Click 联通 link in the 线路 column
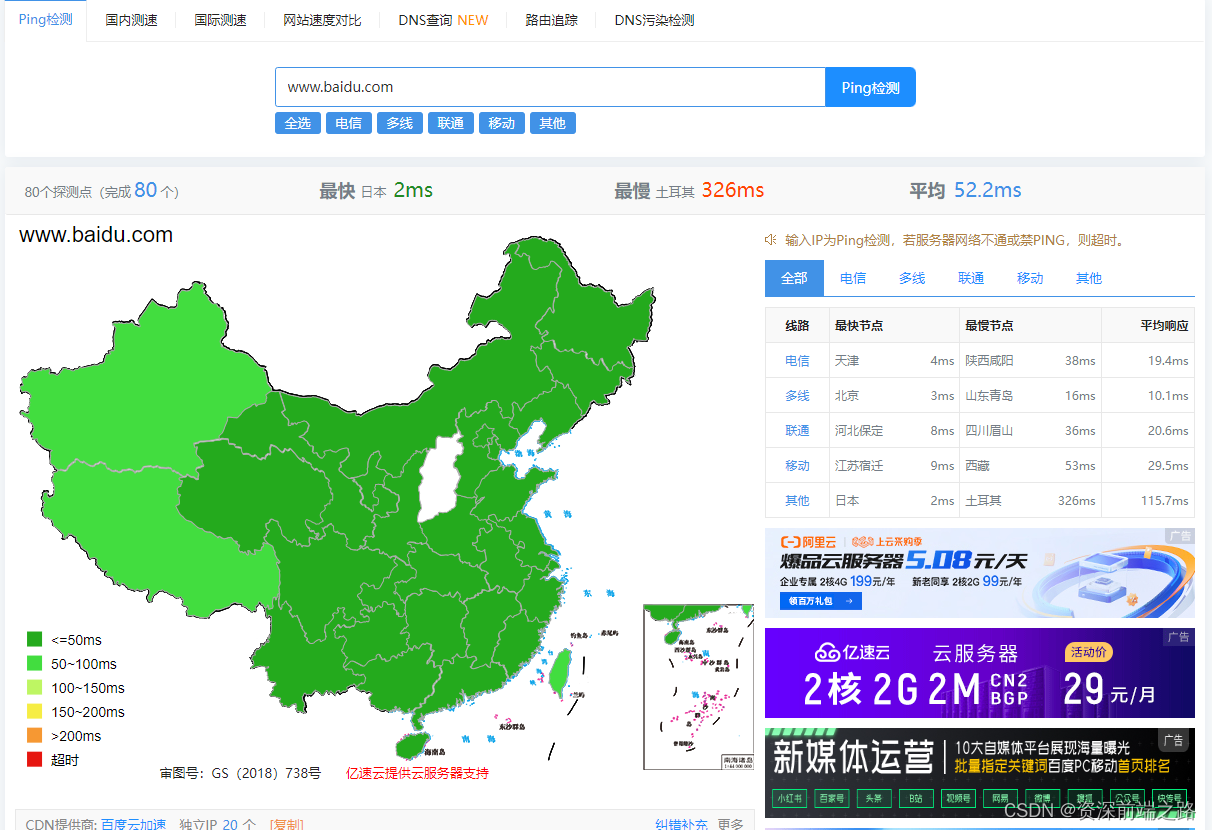Screen dimensions: 1212x830 coord(797,430)
